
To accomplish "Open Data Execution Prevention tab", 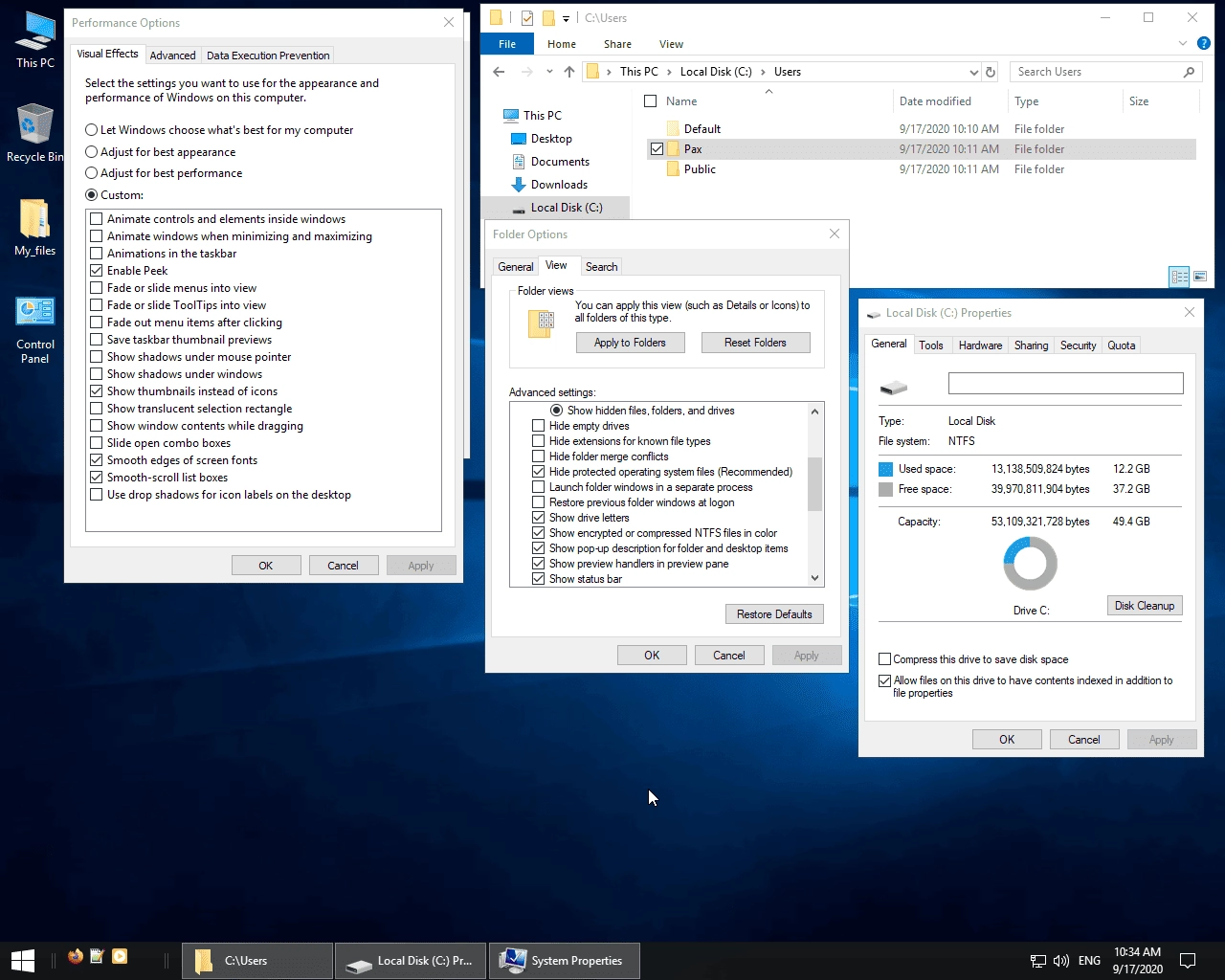I will pyautogui.click(x=268, y=56).
